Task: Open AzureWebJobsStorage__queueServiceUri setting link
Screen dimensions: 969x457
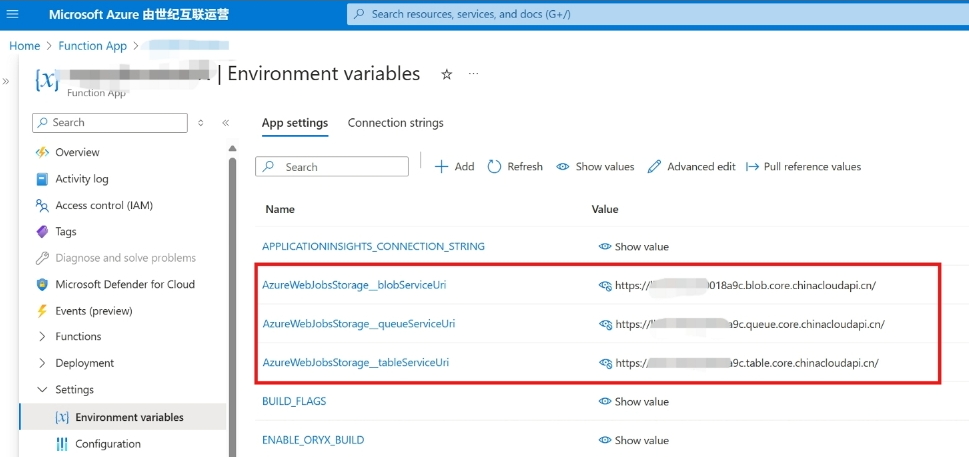Action: tap(358, 324)
